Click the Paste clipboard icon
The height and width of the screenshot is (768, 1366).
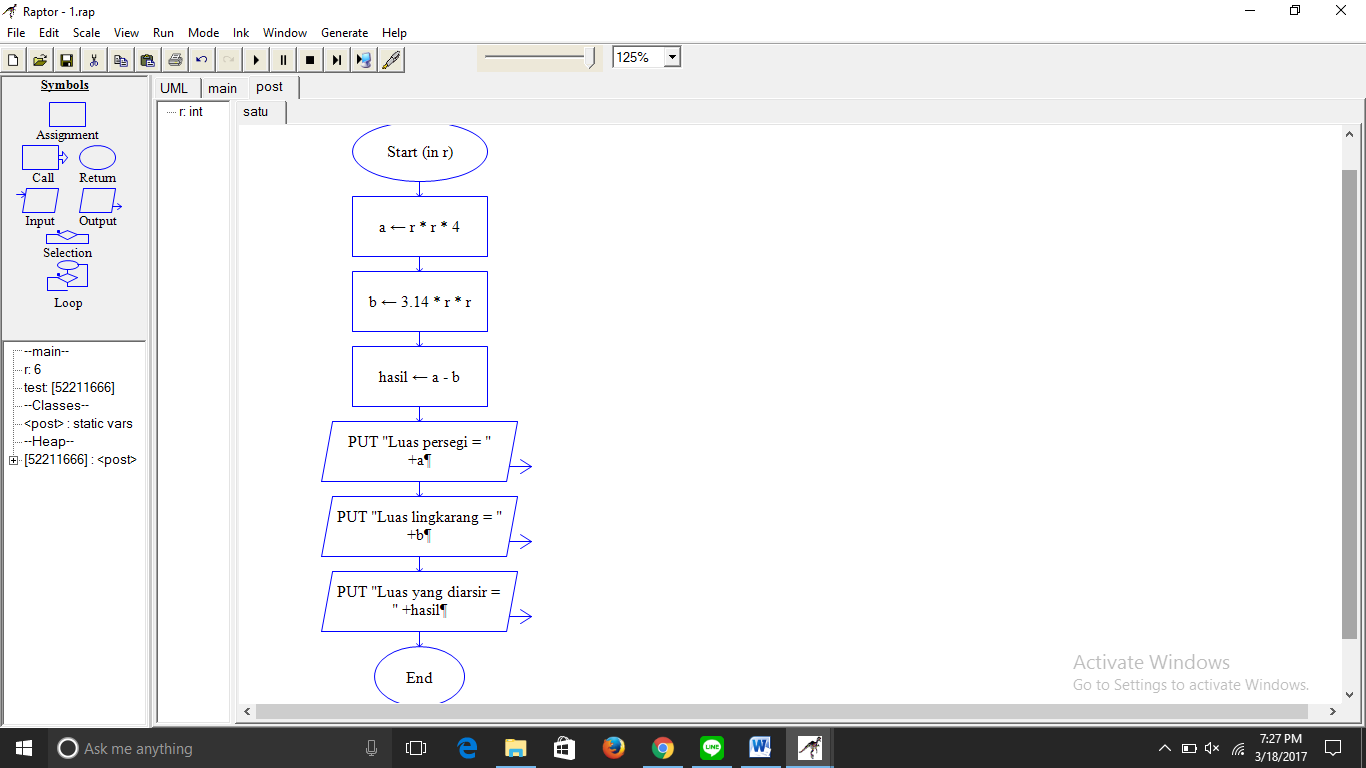(148, 60)
